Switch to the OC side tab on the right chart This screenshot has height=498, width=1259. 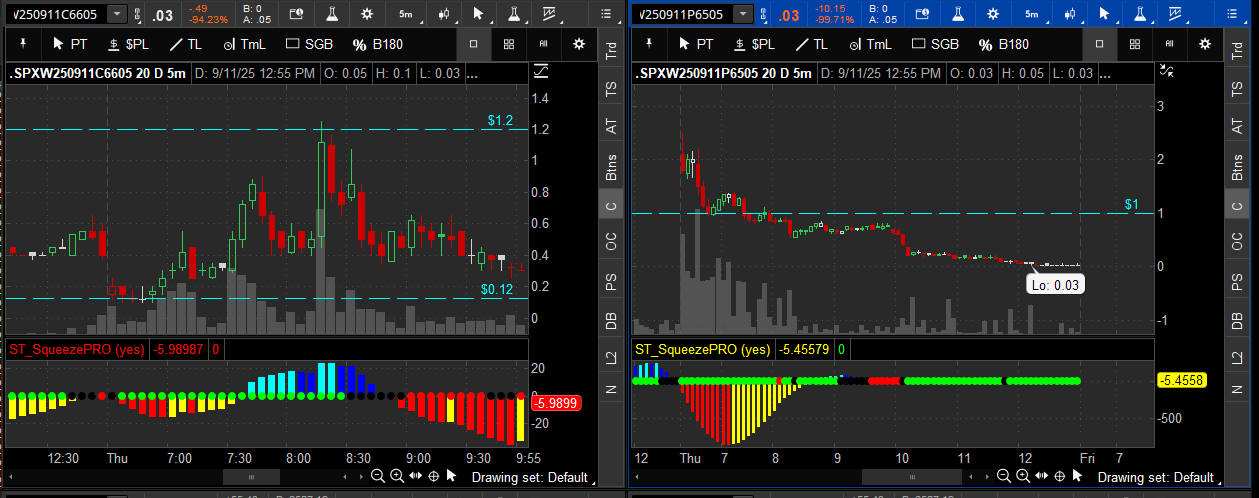[1238, 242]
